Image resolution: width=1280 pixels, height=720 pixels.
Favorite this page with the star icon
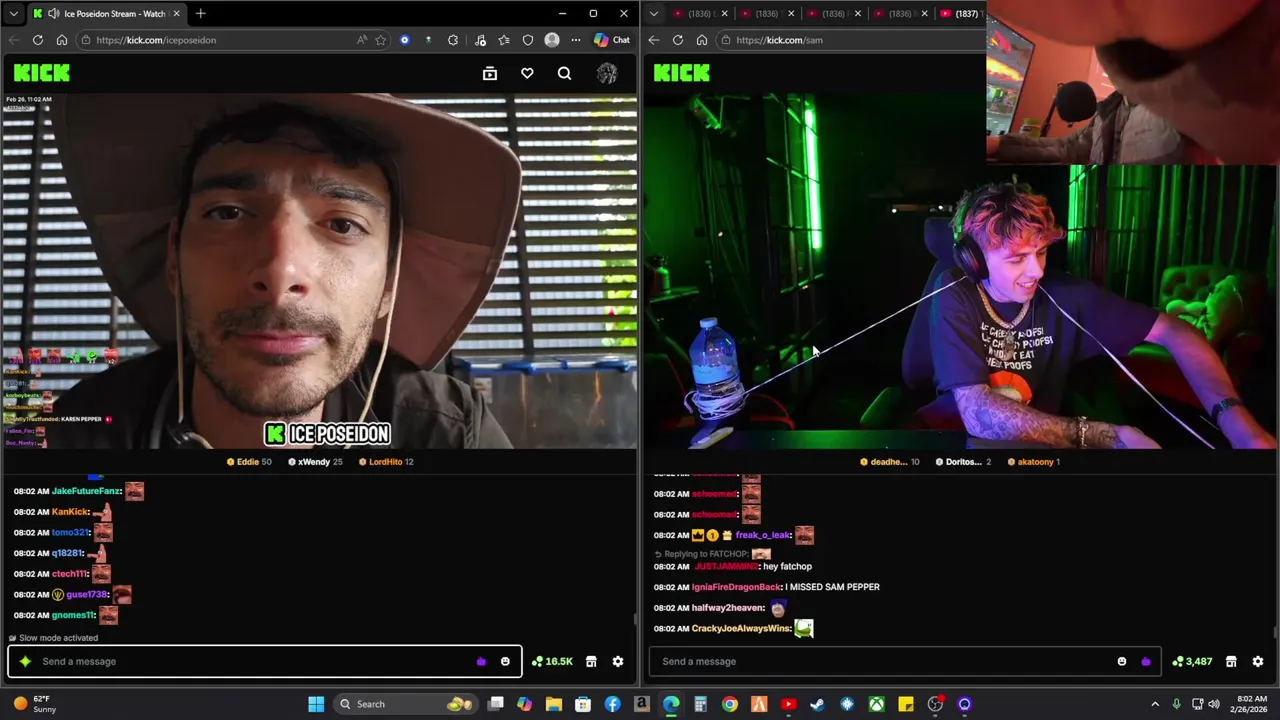[x=381, y=40]
